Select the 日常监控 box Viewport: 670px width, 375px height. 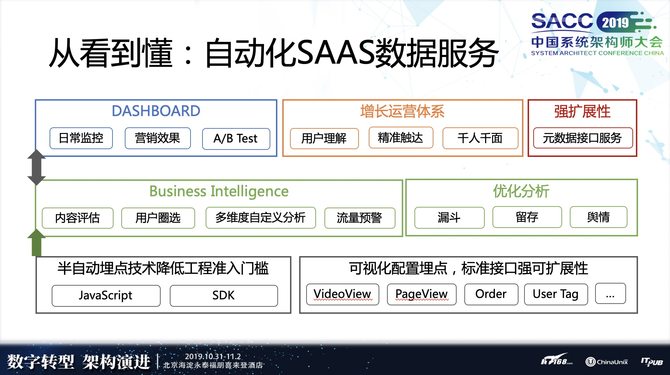tap(81, 138)
